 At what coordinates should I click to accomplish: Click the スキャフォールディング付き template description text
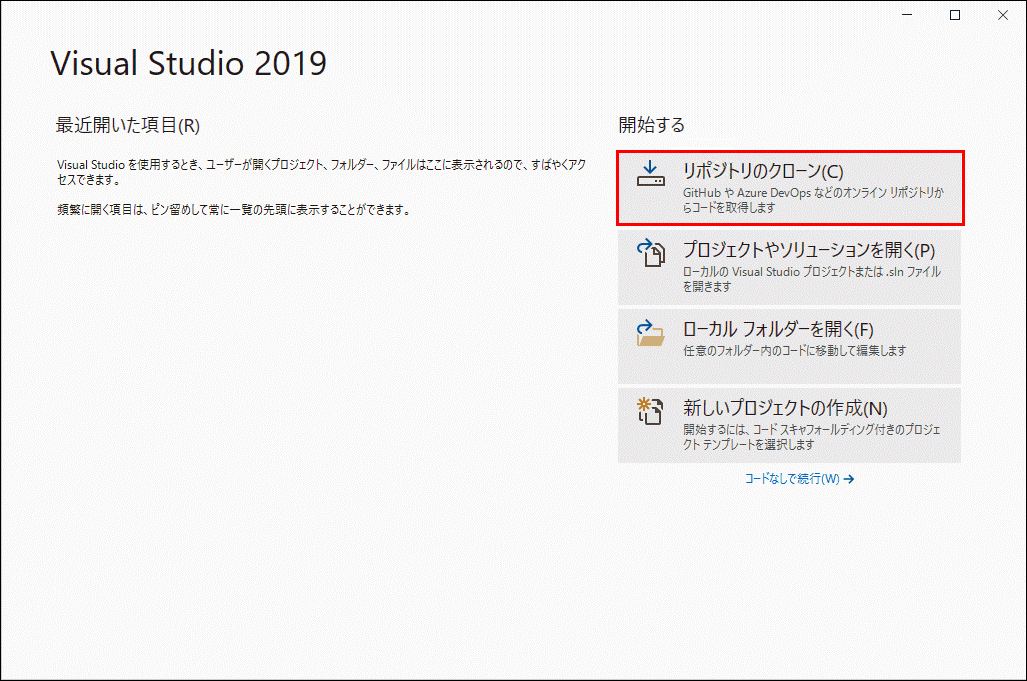[812, 437]
